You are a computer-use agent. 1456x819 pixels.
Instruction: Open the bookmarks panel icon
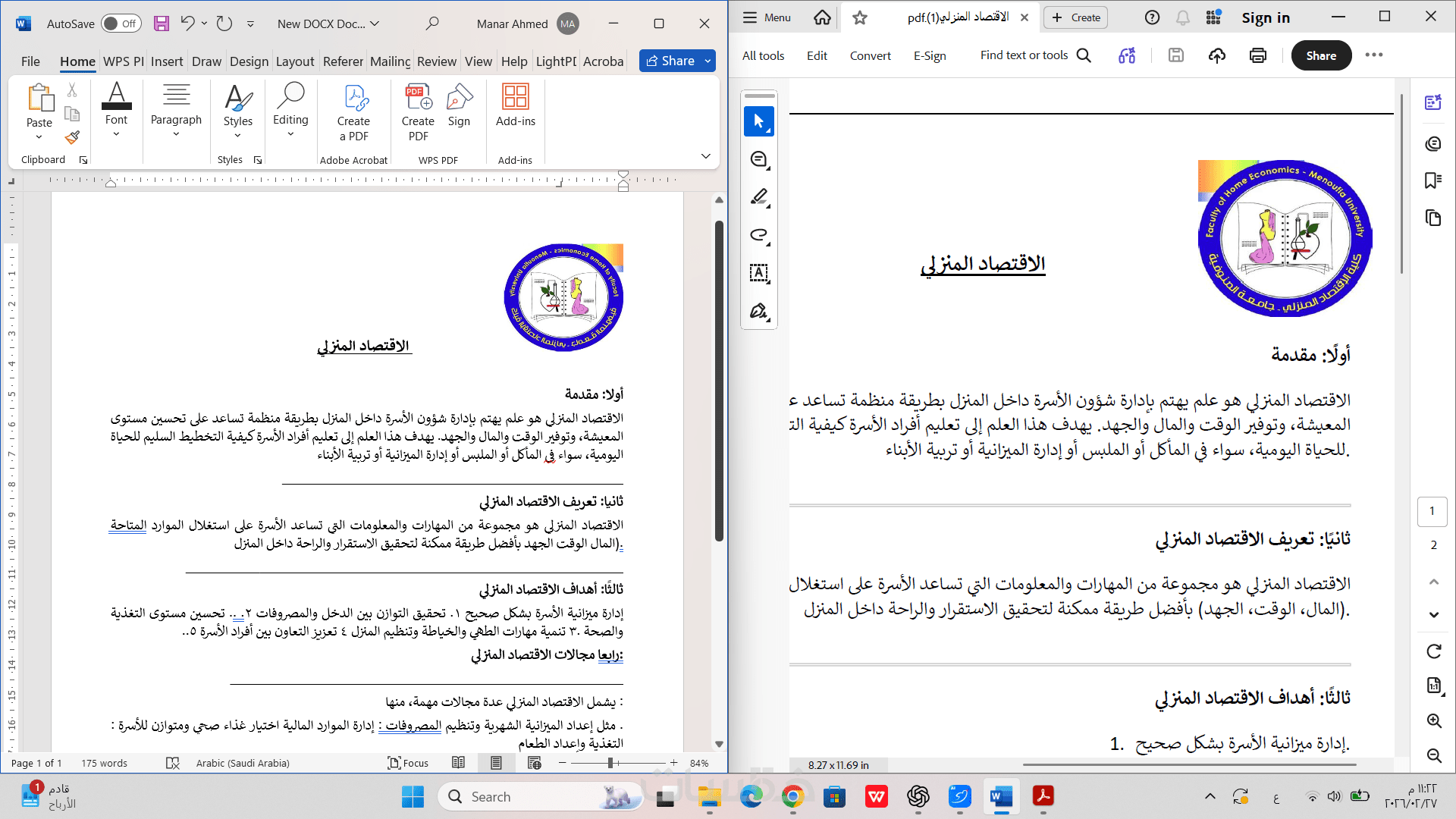click(1432, 180)
